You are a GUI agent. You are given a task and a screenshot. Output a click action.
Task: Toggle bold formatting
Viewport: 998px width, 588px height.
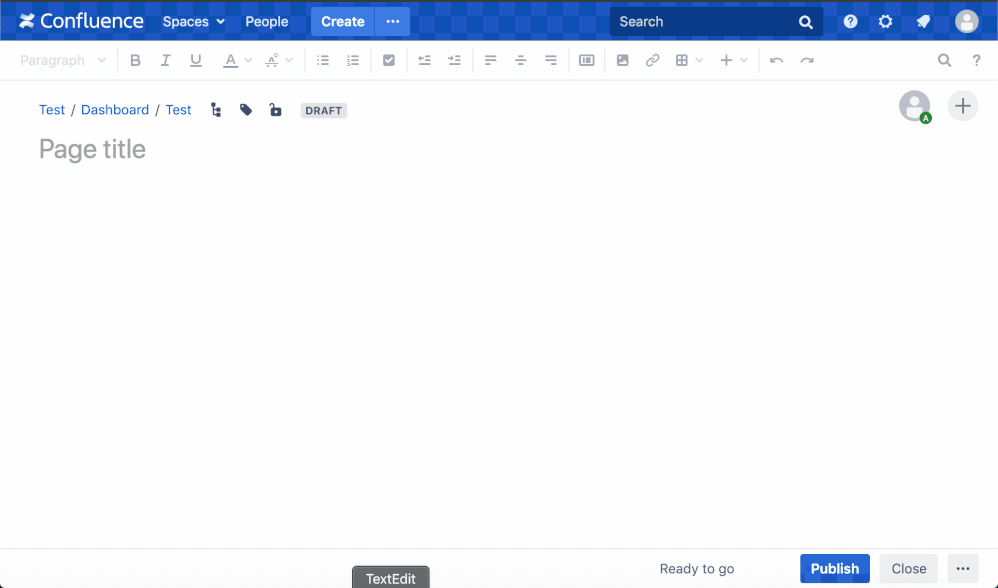point(135,60)
